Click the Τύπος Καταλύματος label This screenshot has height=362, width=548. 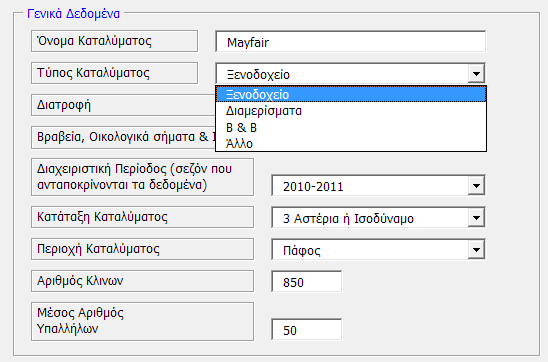[x=114, y=73]
